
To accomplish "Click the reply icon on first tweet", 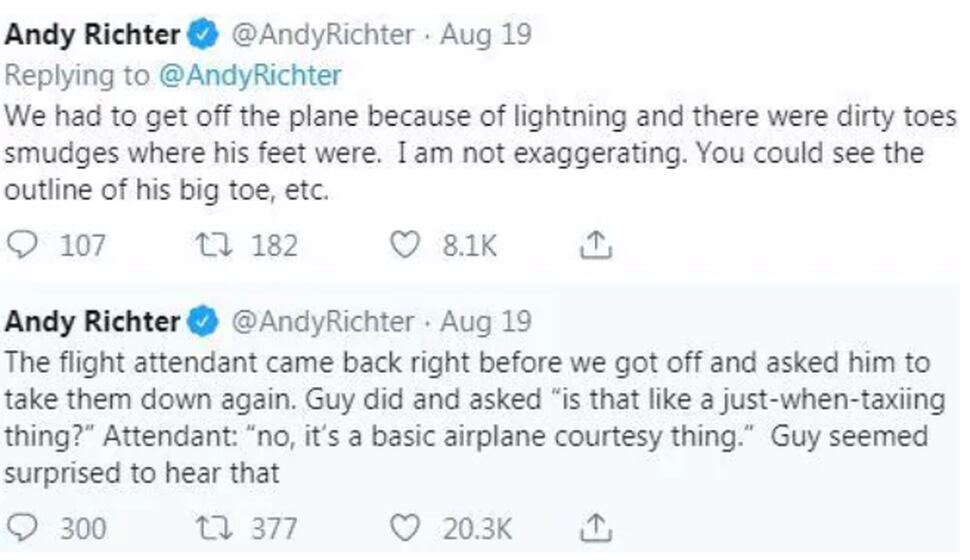I will 22,245.
